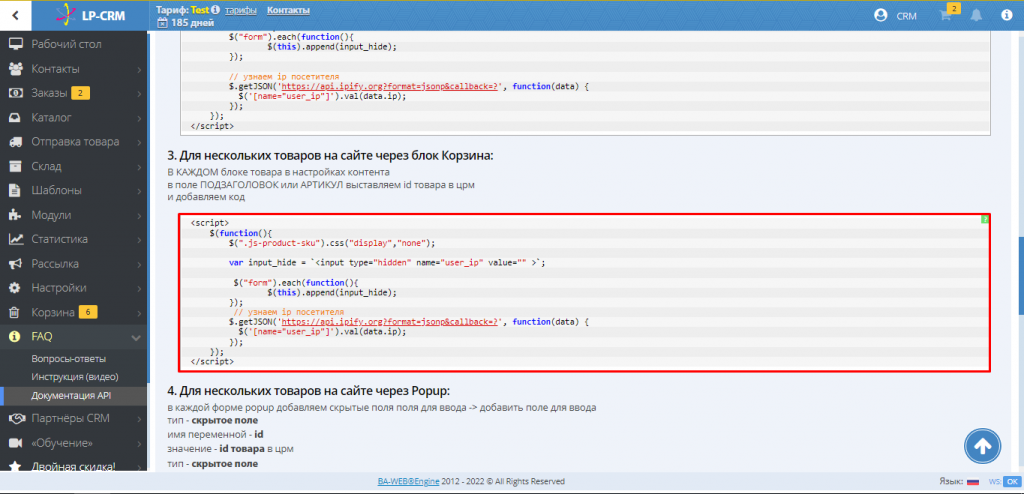Click the Партнёры CRM handshake icon

[16, 418]
